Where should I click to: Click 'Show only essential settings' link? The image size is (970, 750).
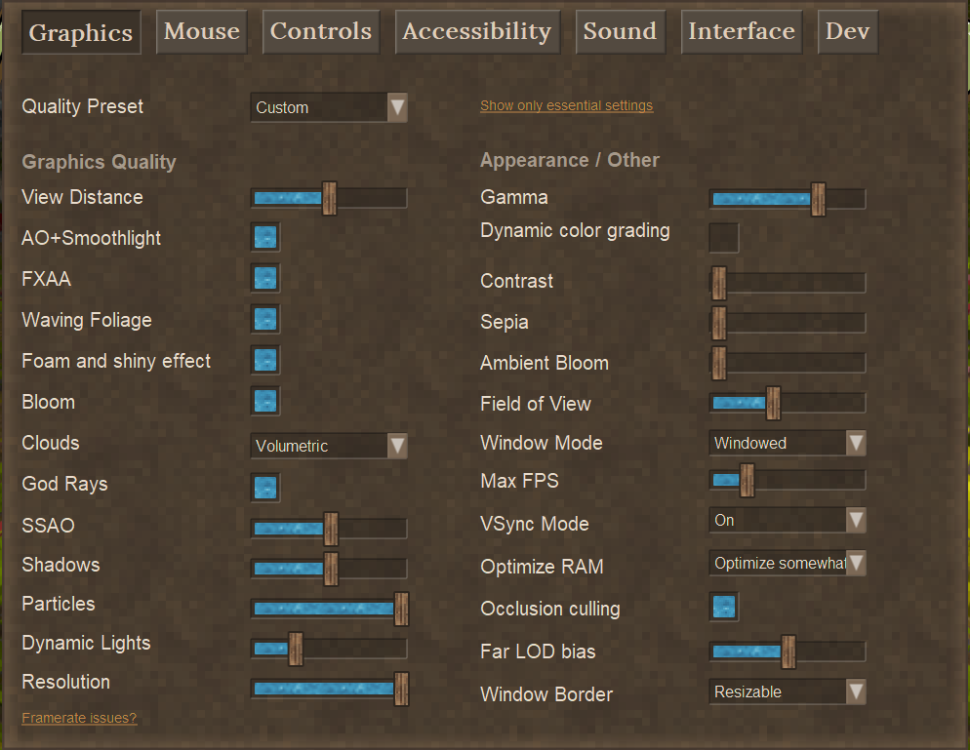(567, 106)
